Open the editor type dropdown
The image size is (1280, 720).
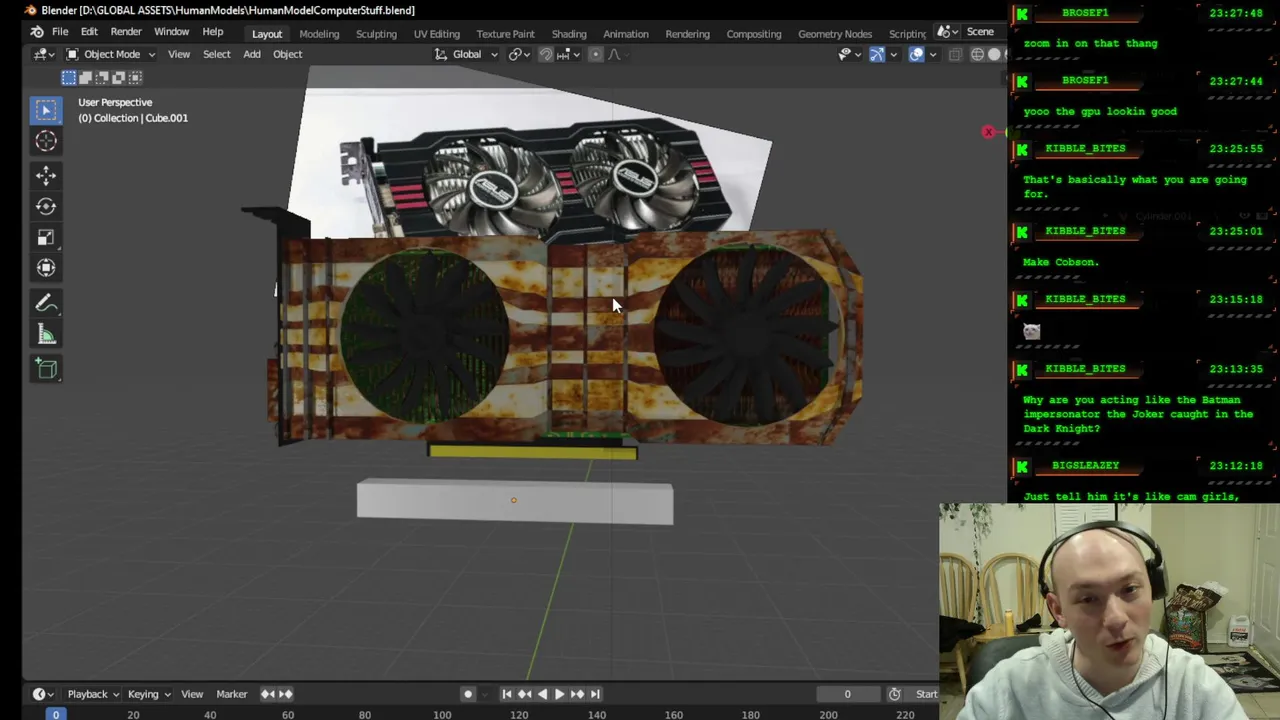(44, 54)
